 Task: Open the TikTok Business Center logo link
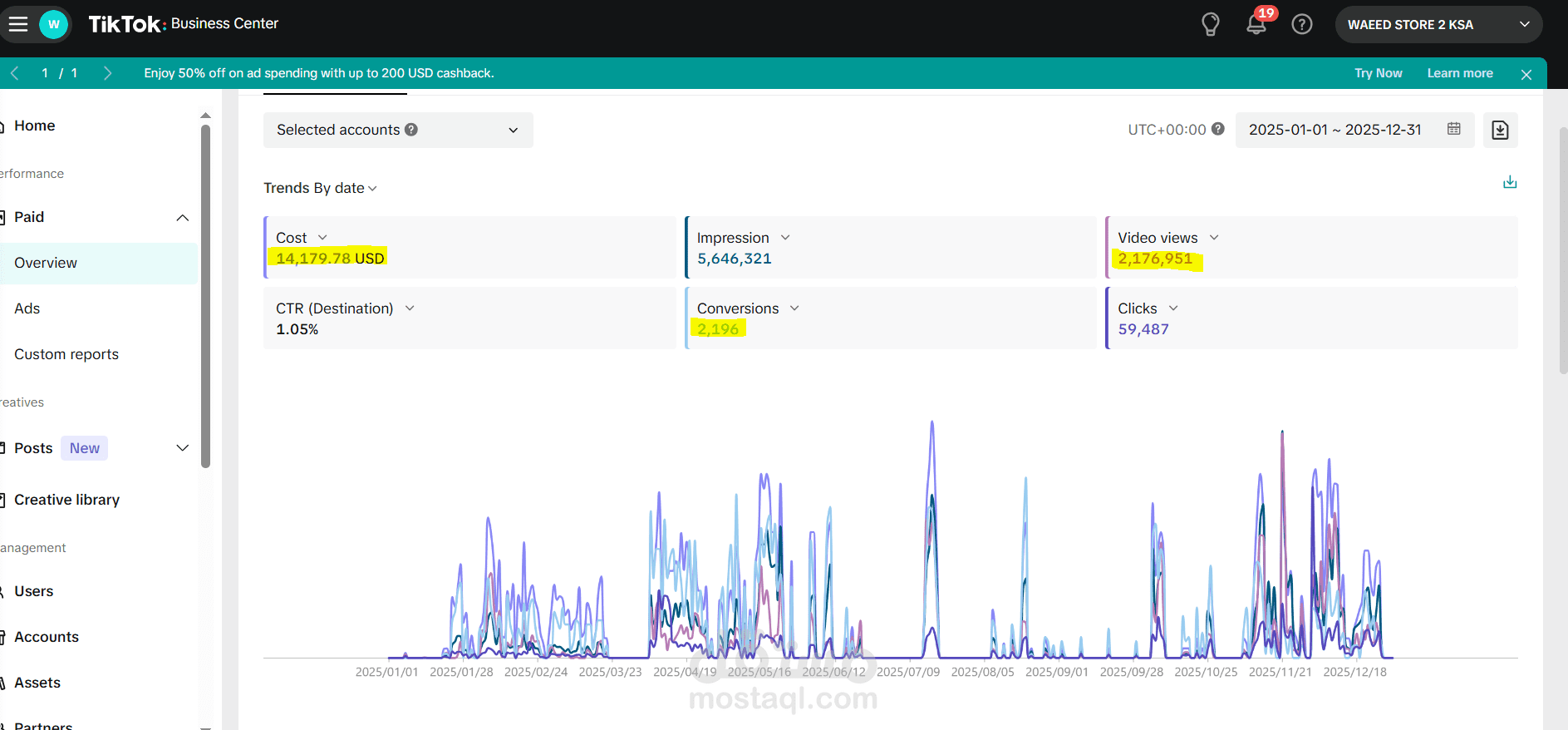184,24
